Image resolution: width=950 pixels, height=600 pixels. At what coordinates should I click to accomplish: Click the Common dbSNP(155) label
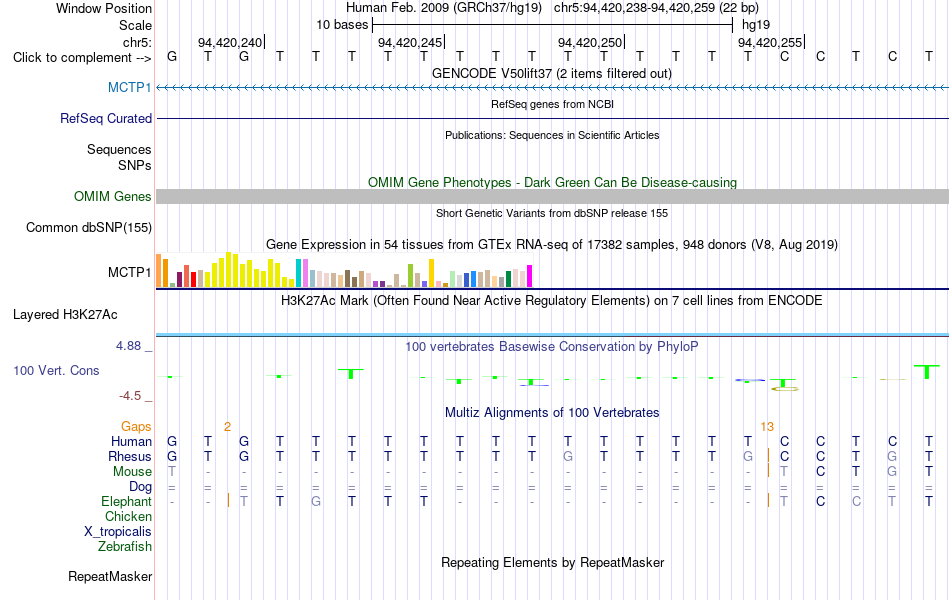point(89,227)
